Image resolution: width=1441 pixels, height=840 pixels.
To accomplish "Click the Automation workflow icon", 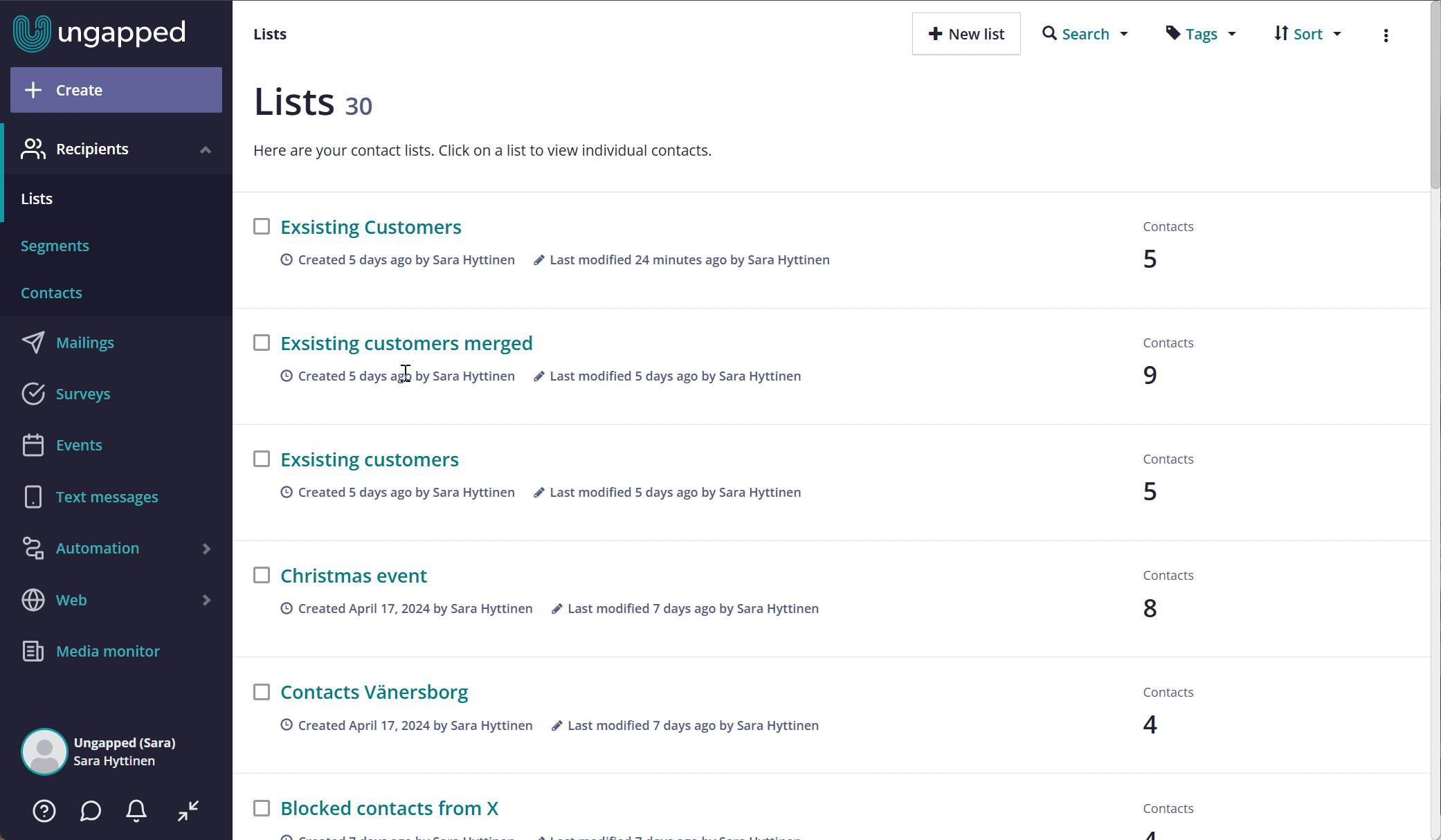I will (33, 548).
